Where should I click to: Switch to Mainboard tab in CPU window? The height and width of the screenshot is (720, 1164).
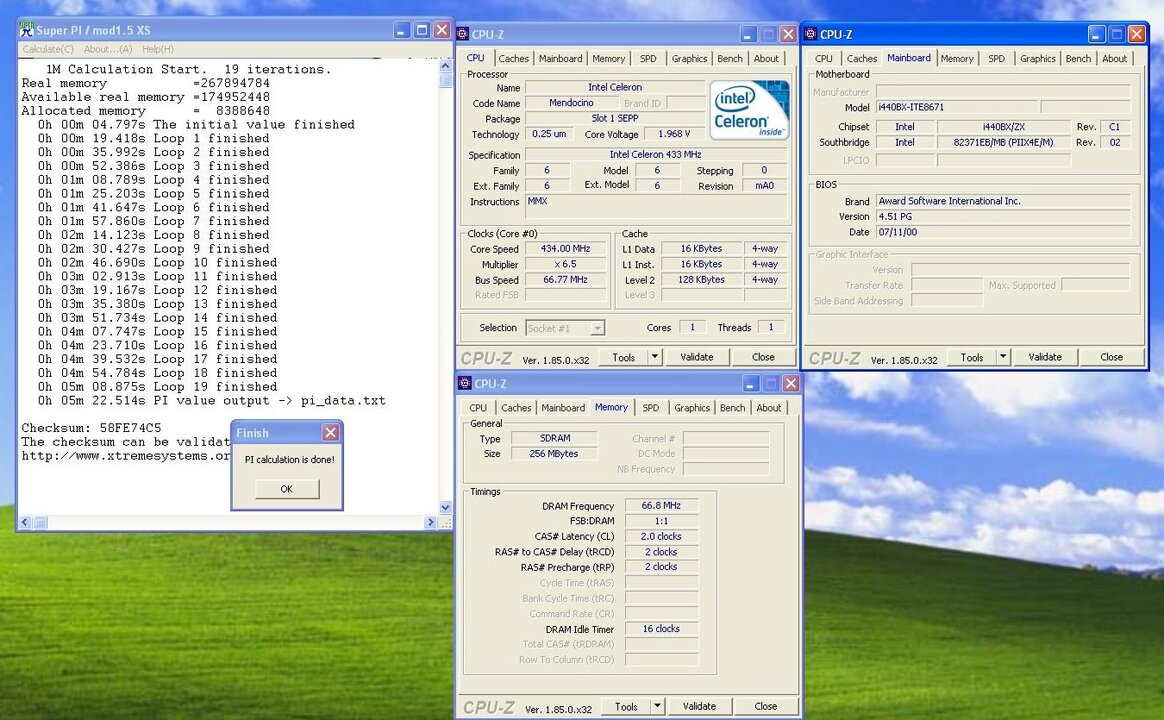(x=560, y=59)
